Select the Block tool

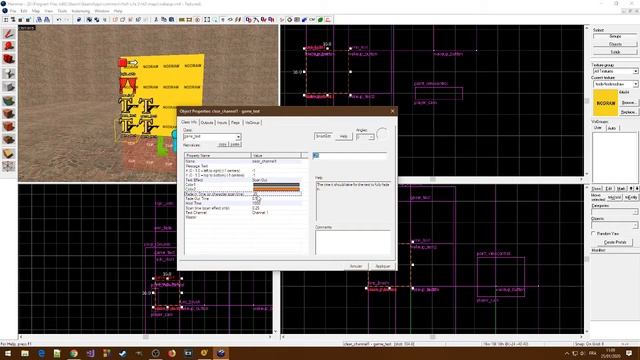(9, 87)
